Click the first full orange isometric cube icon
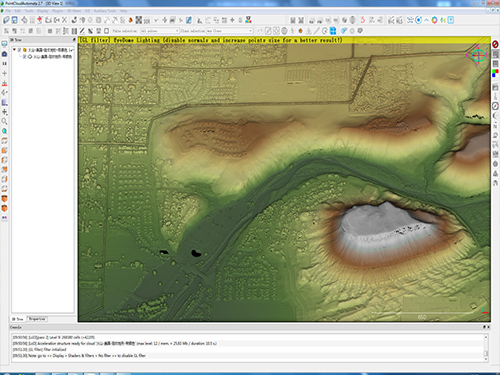This screenshot has width=500, height=375. click(x=4, y=199)
